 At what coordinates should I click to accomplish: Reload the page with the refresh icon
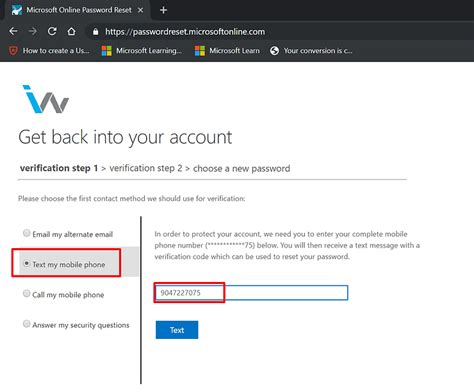click(52, 31)
